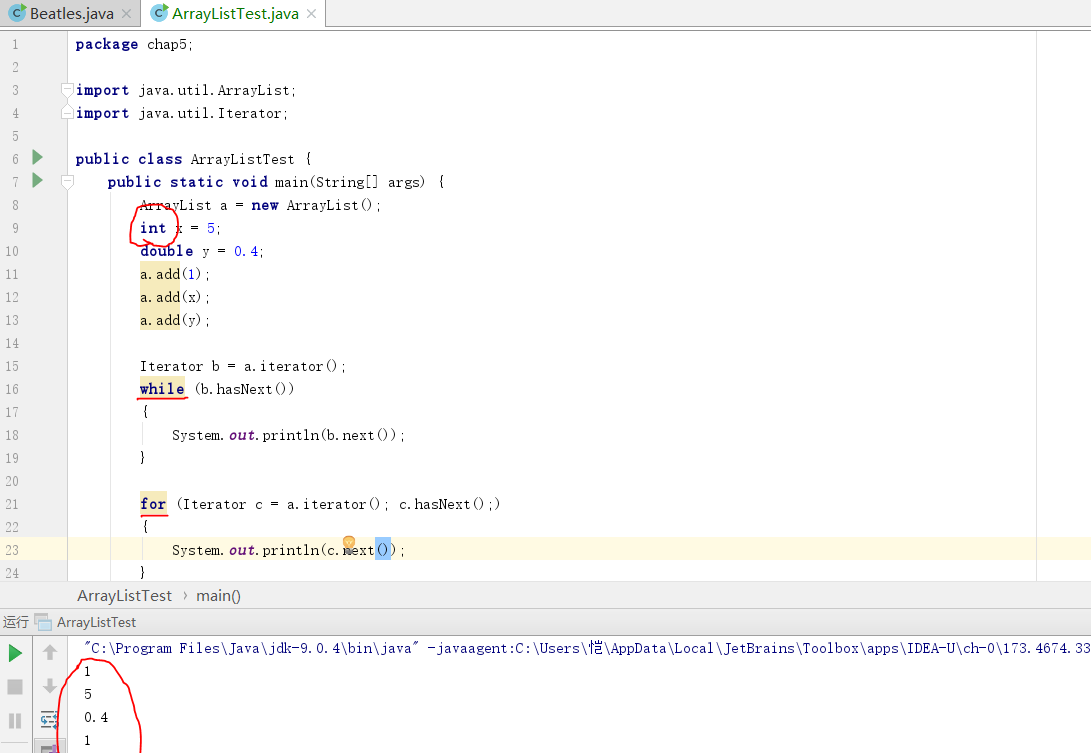Click 'ArrayList a = new ArrayList();' statement
The height and width of the screenshot is (753, 1091).
pyautogui.click(x=260, y=205)
